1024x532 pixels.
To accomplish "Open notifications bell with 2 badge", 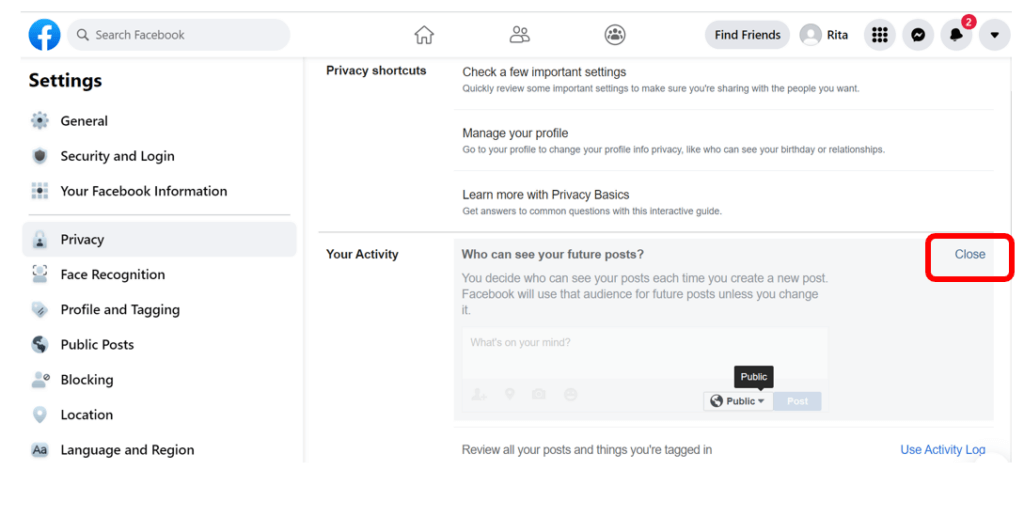I will 956,35.
